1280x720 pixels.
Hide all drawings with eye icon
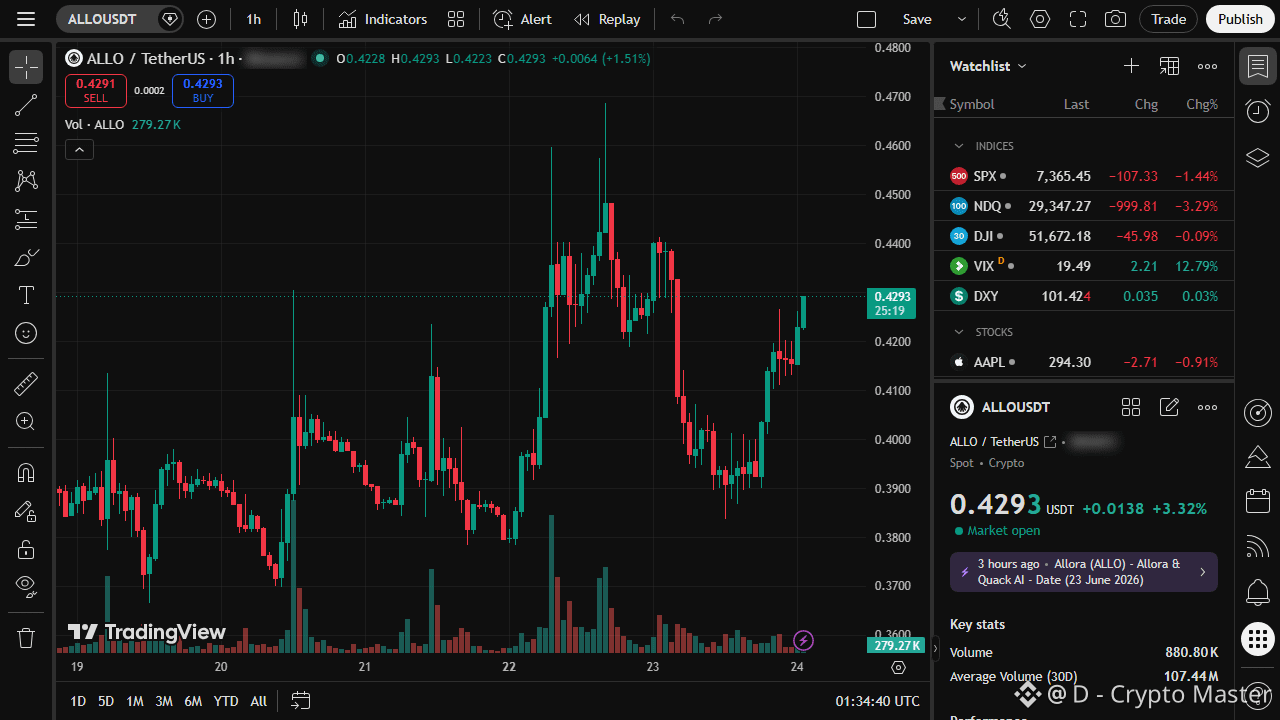26,587
